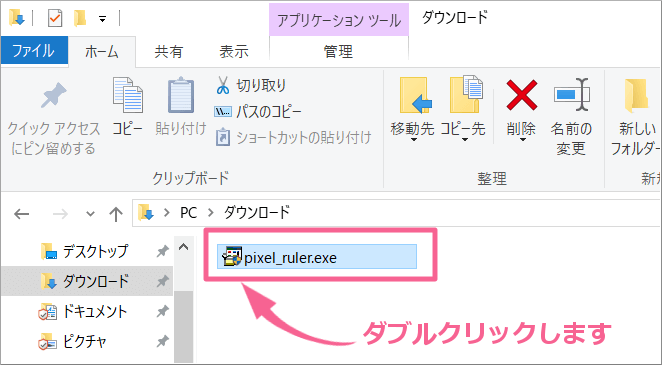The image size is (662, 365).
Task: Open the Customize Quick Access Toolbar dropdown
Action: [103, 19]
